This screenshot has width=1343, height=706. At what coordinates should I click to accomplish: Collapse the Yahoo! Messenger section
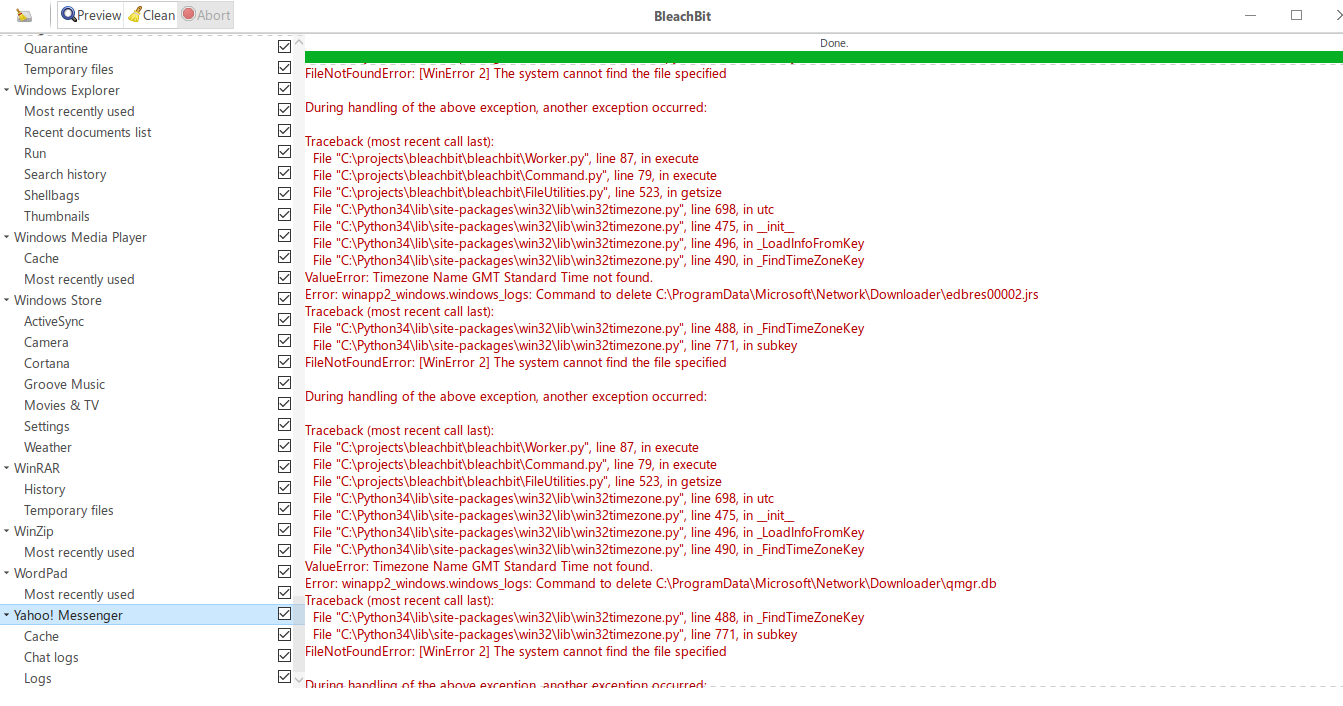click(x=8, y=615)
